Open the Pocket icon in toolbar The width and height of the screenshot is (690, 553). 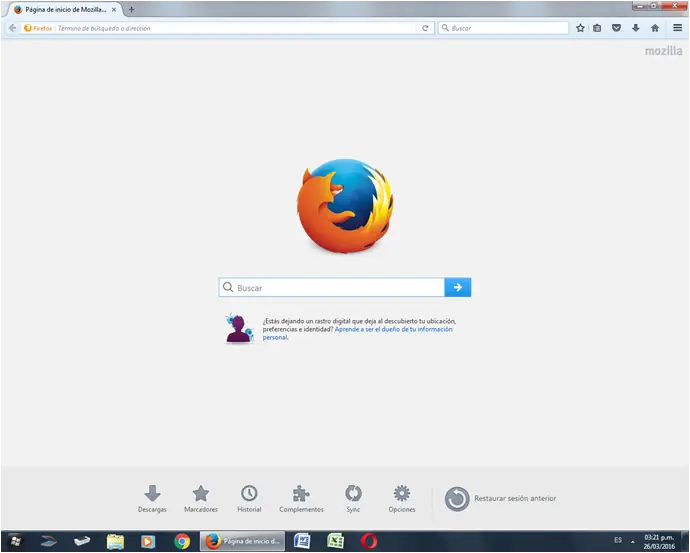pos(617,28)
